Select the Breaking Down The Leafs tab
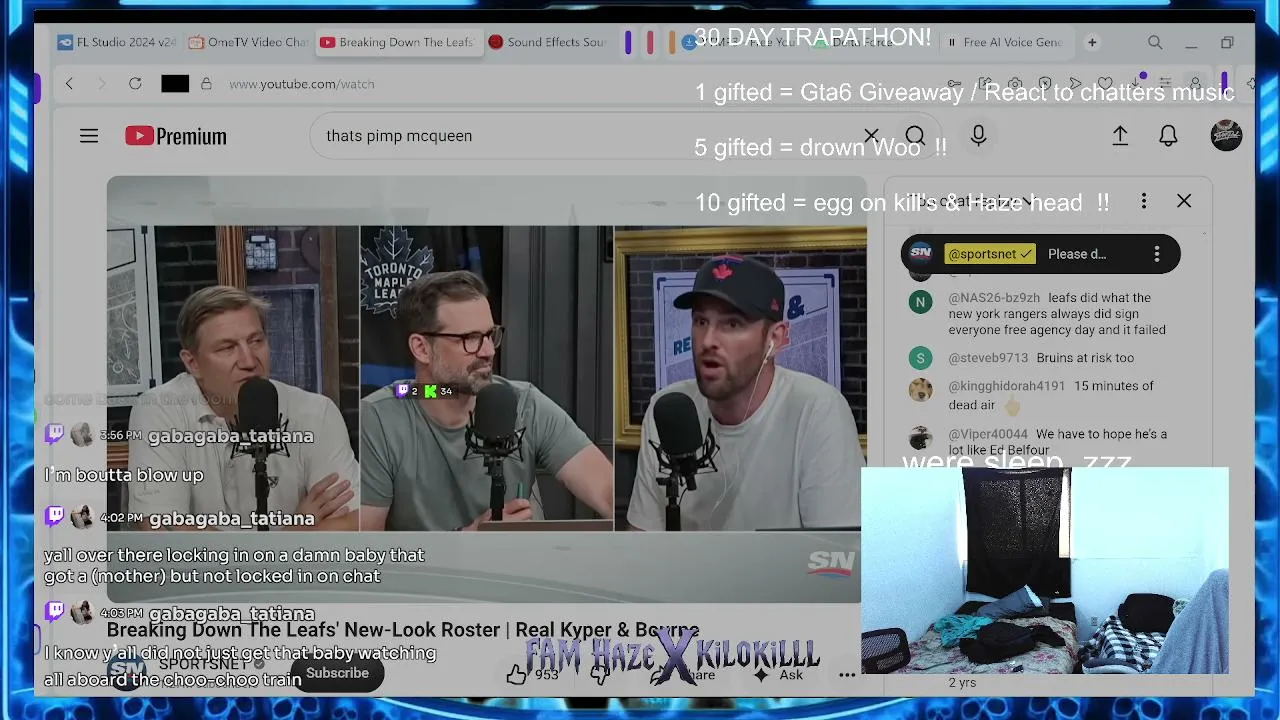1280x720 pixels. pyautogui.click(x=397, y=43)
